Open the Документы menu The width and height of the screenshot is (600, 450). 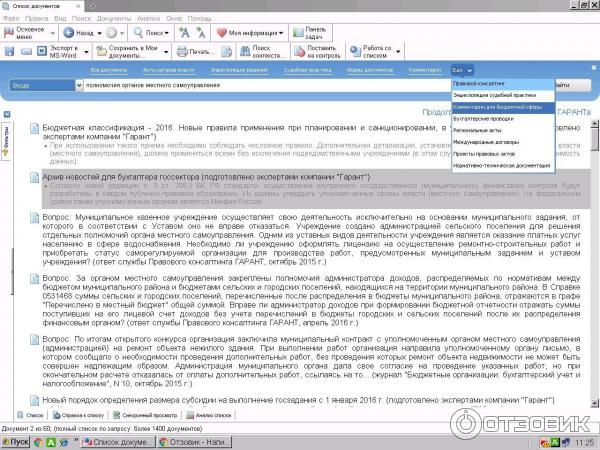(114, 18)
